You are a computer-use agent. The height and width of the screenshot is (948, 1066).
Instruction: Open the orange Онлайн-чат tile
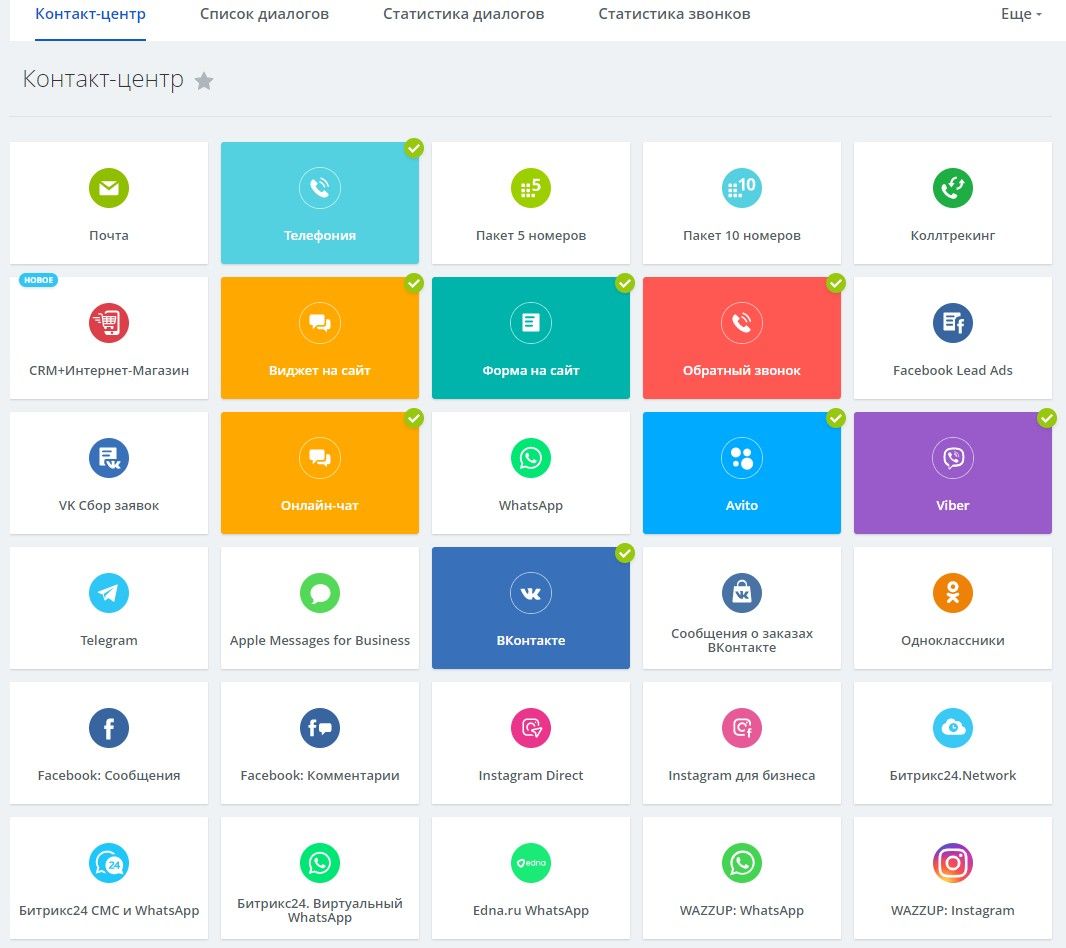pos(320,473)
